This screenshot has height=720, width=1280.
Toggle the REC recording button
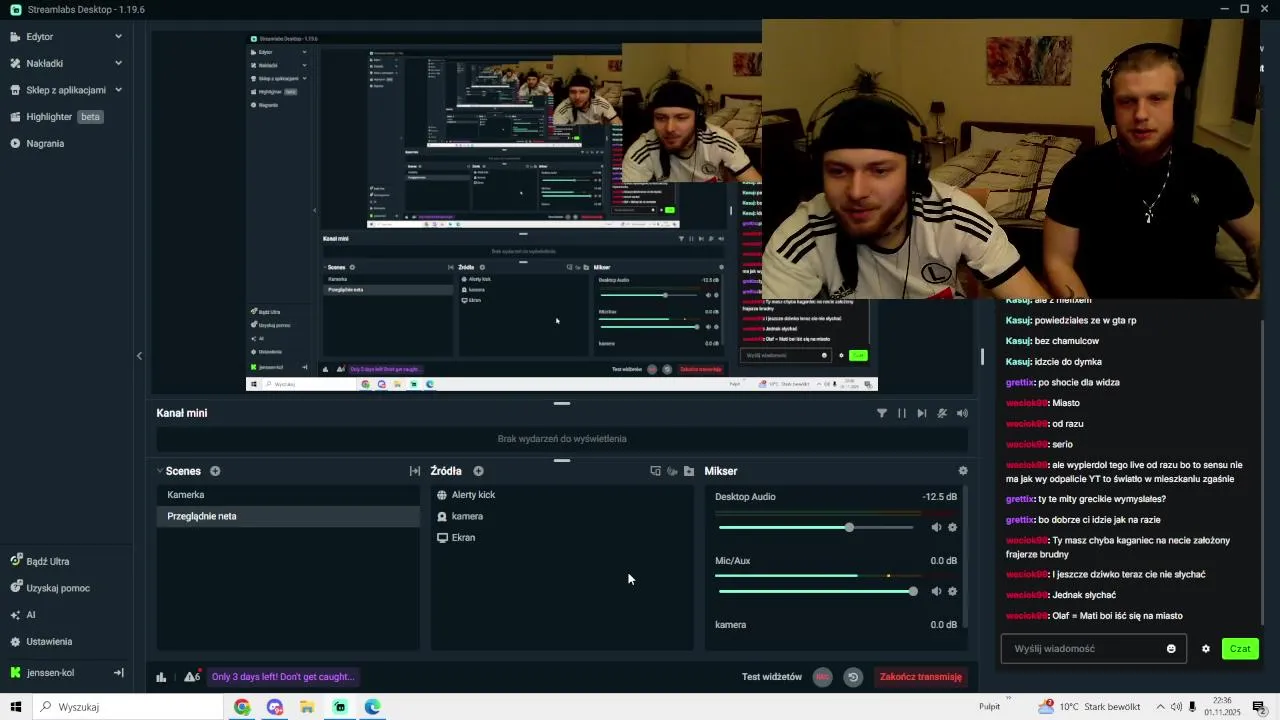tap(822, 677)
